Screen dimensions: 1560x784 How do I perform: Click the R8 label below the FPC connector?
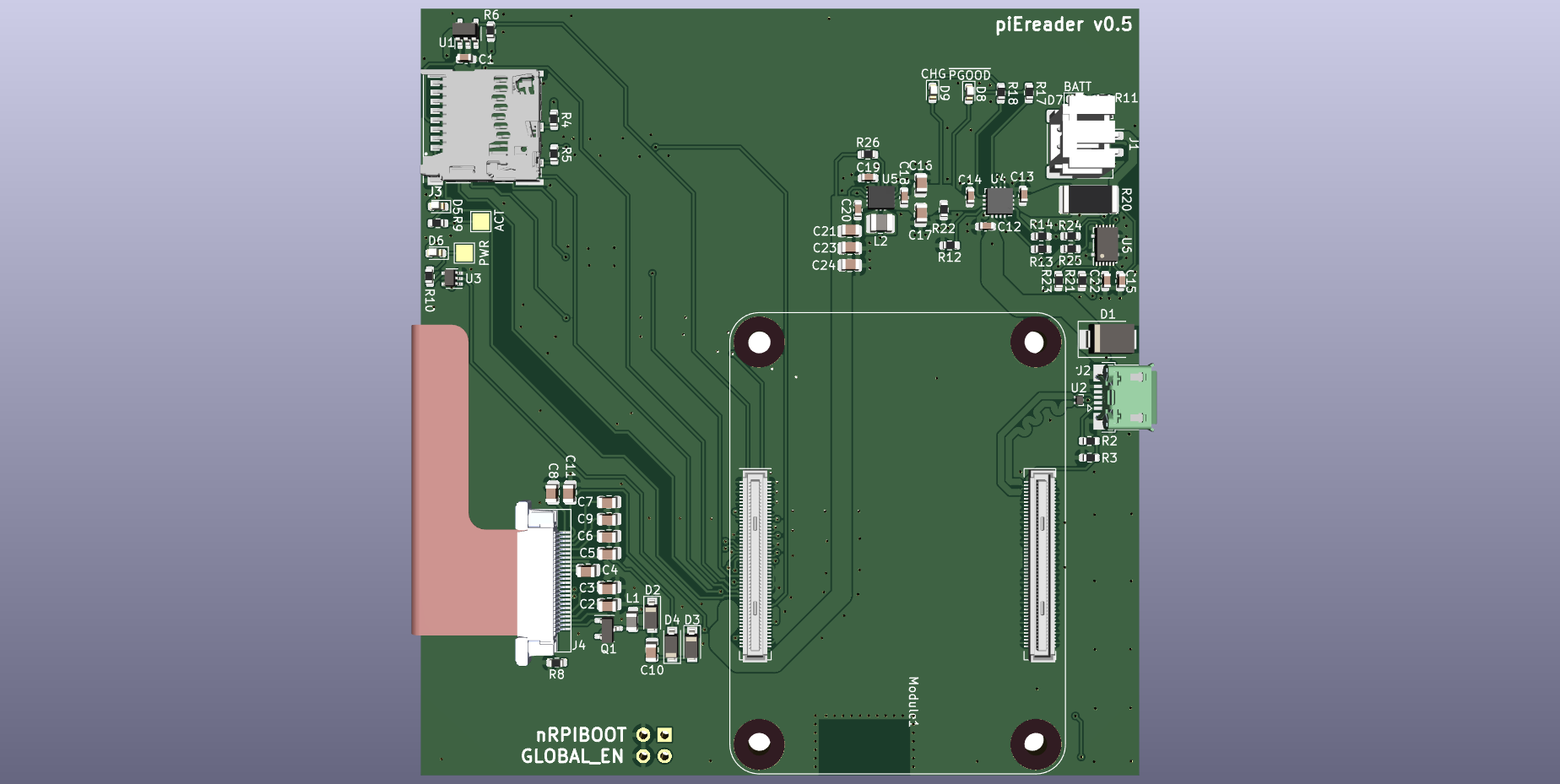[556, 674]
